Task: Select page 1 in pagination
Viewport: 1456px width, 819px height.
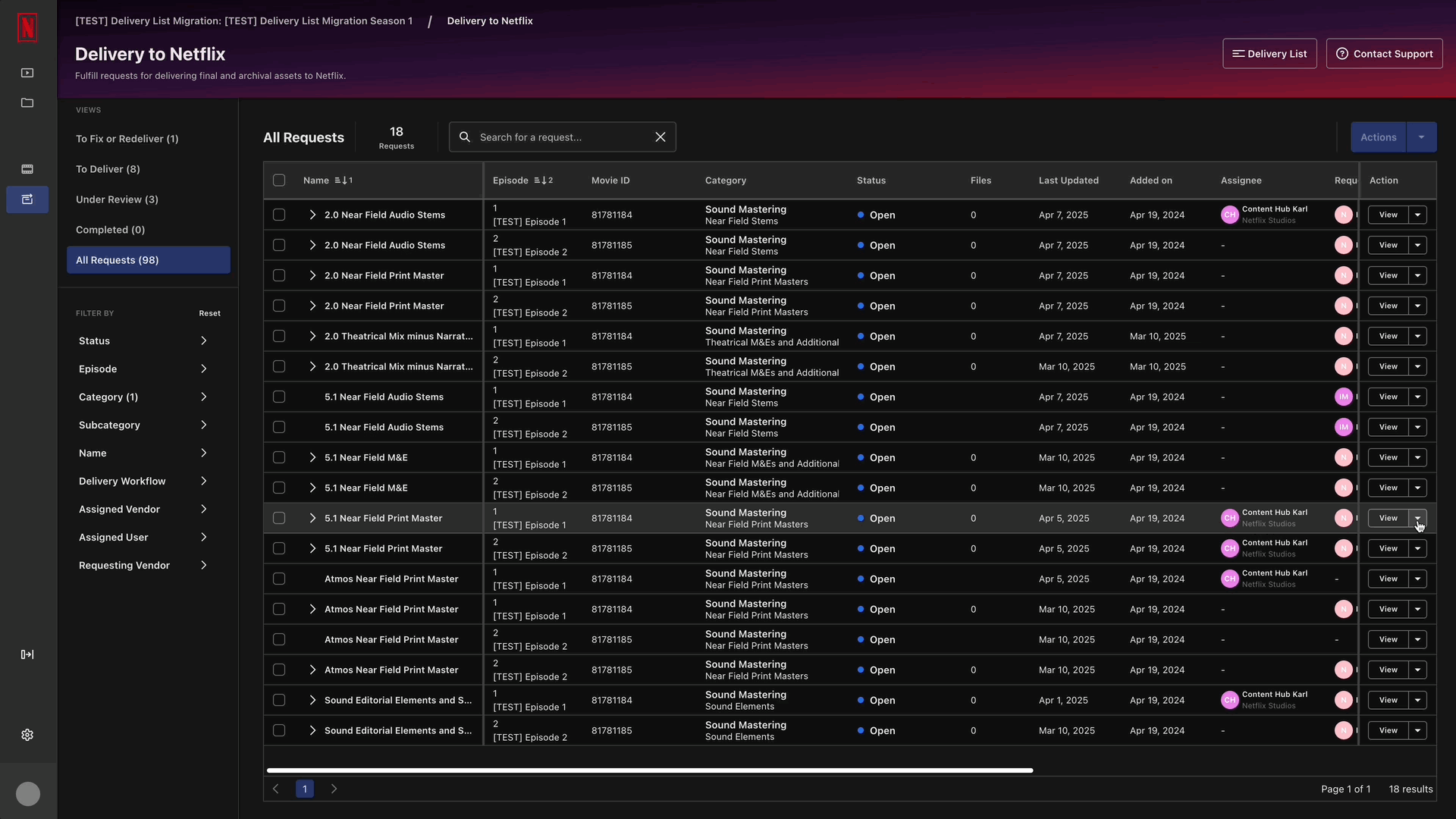Action: tap(305, 789)
